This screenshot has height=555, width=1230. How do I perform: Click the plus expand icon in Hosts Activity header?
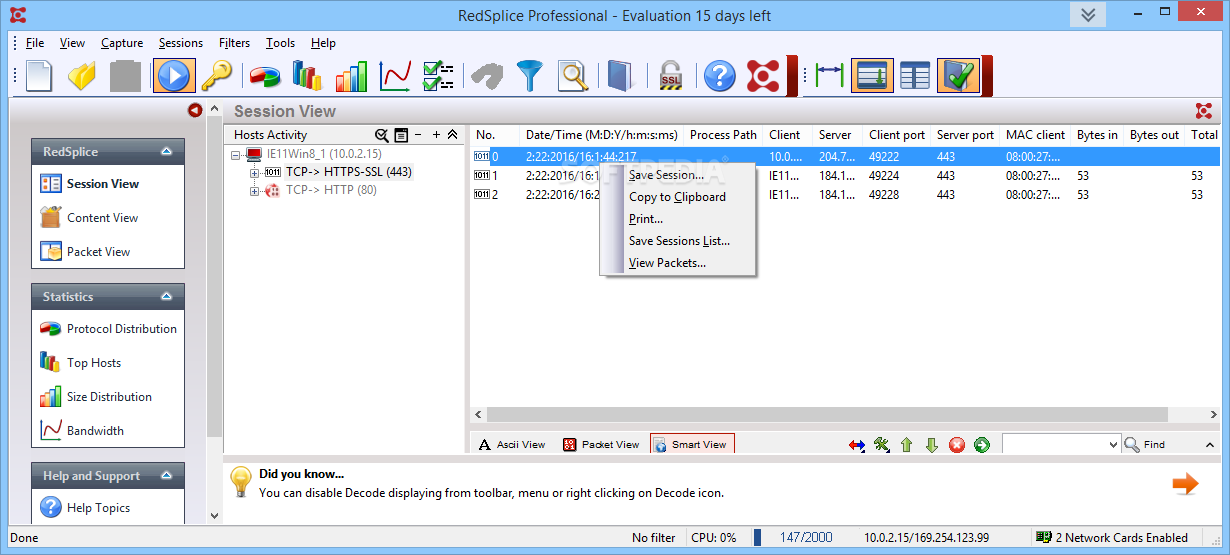(x=436, y=135)
